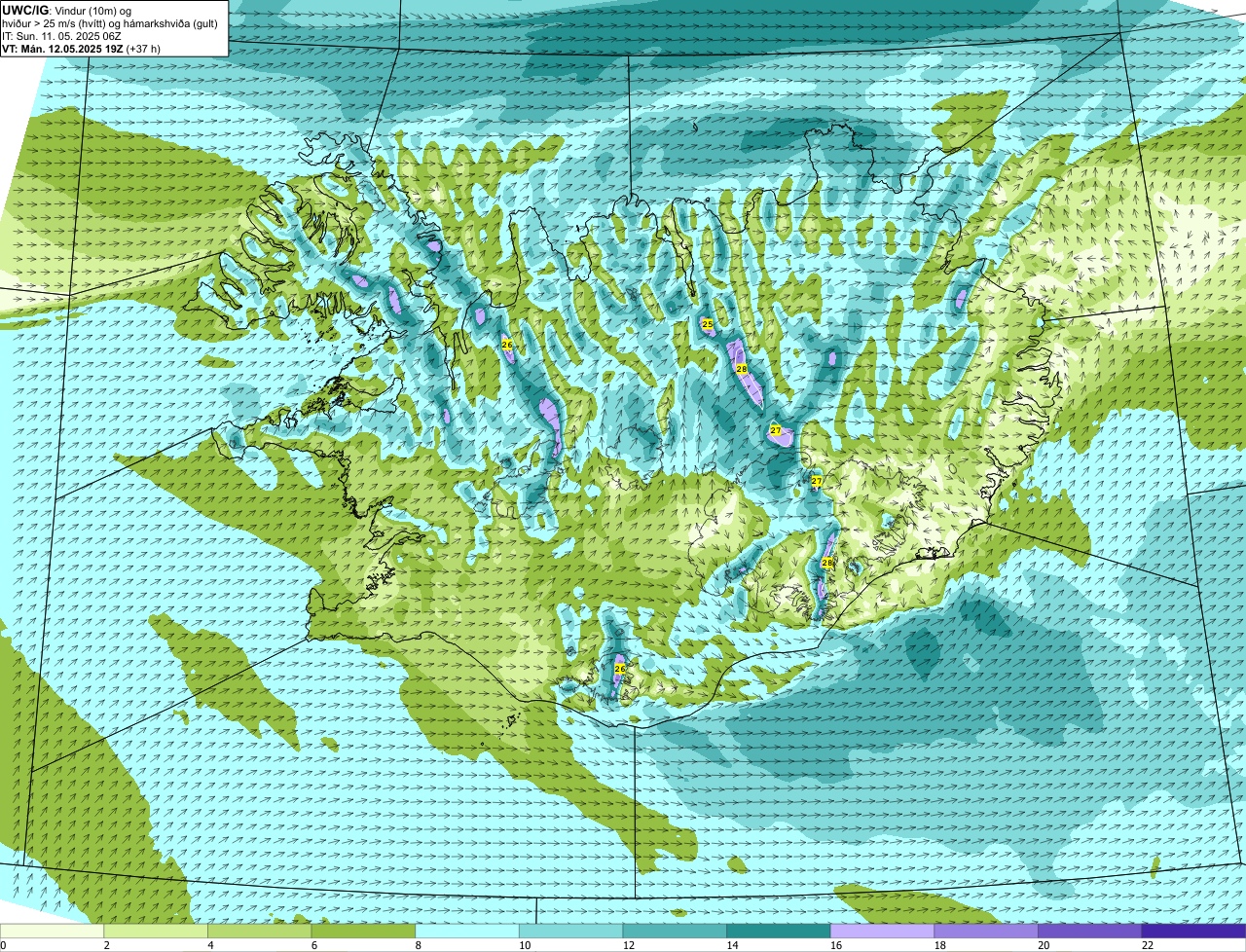The image size is (1246, 952).
Task: Click the legend tick label '10'
Action: pyautogui.click(x=525, y=945)
